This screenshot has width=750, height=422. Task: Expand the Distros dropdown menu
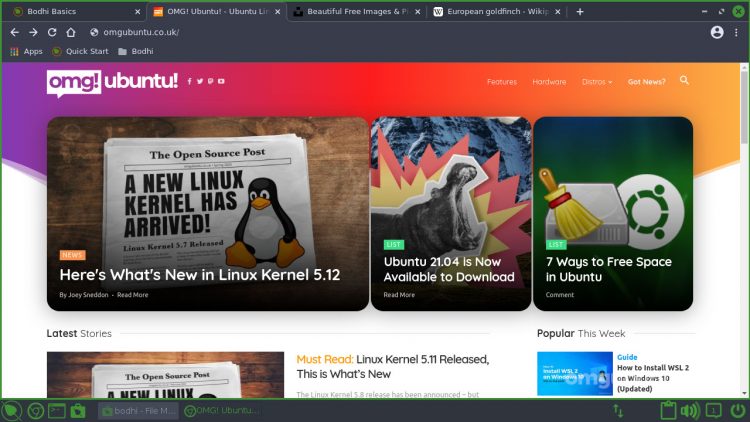coord(597,82)
